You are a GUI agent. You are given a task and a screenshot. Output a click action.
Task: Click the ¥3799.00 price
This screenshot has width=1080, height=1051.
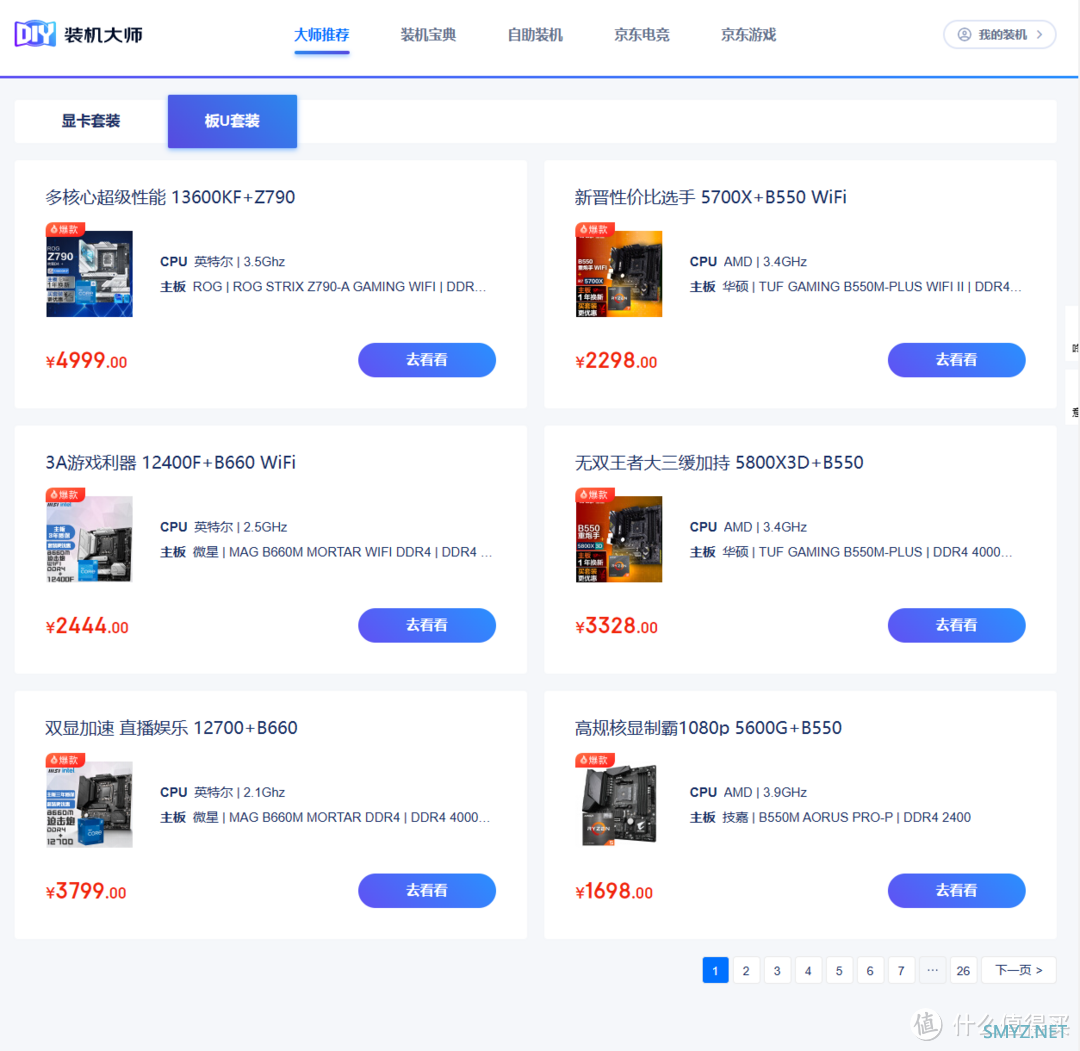[x=86, y=891]
